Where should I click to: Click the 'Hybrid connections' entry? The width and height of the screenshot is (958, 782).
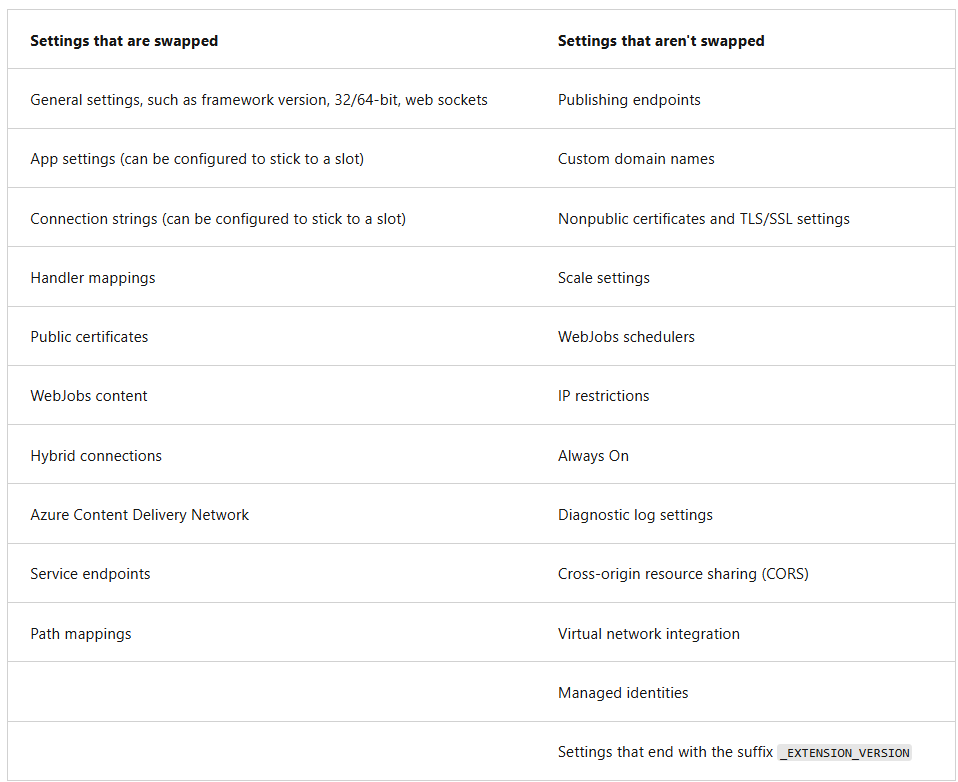point(96,456)
